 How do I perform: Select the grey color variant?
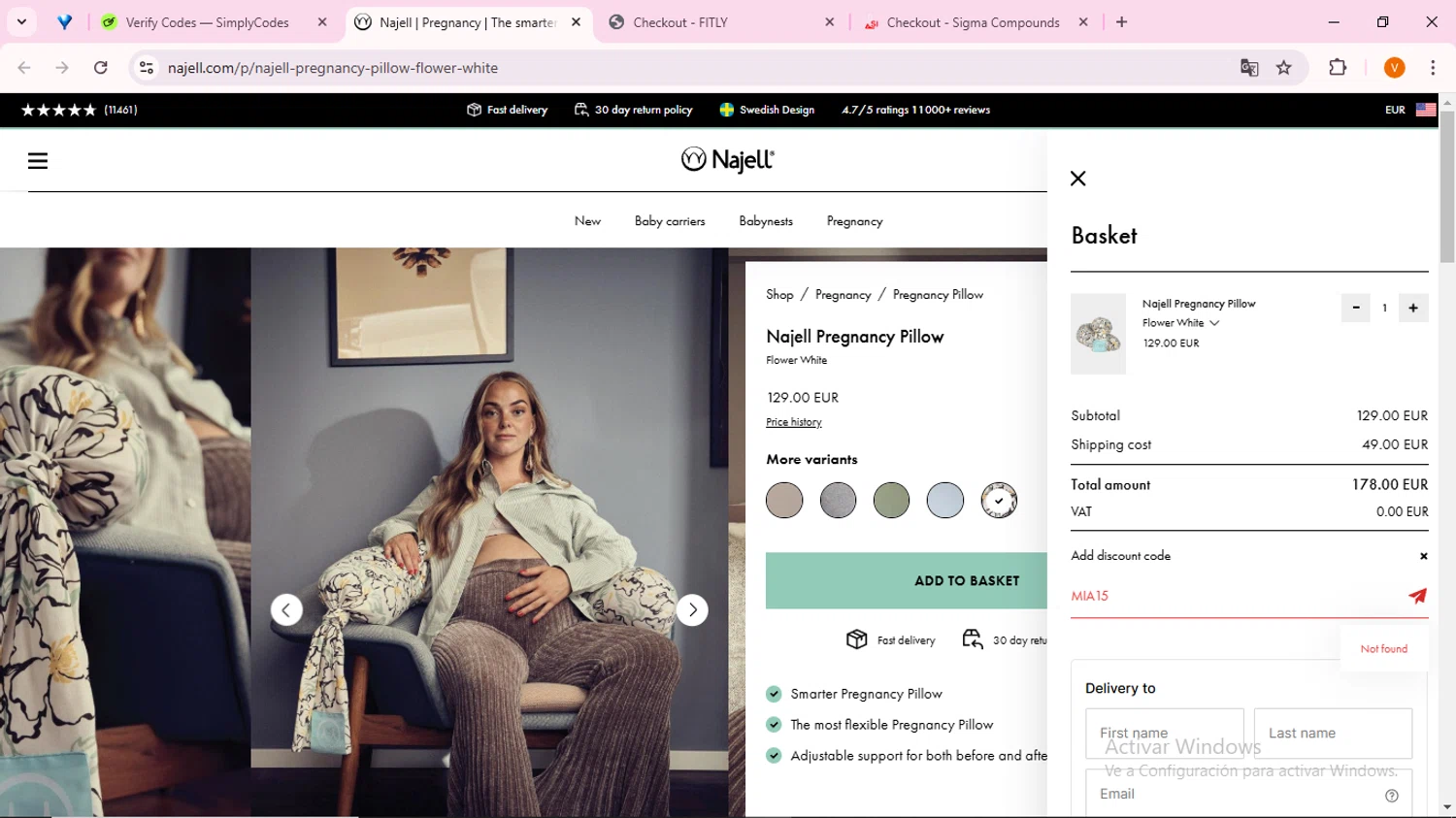click(838, 501)
